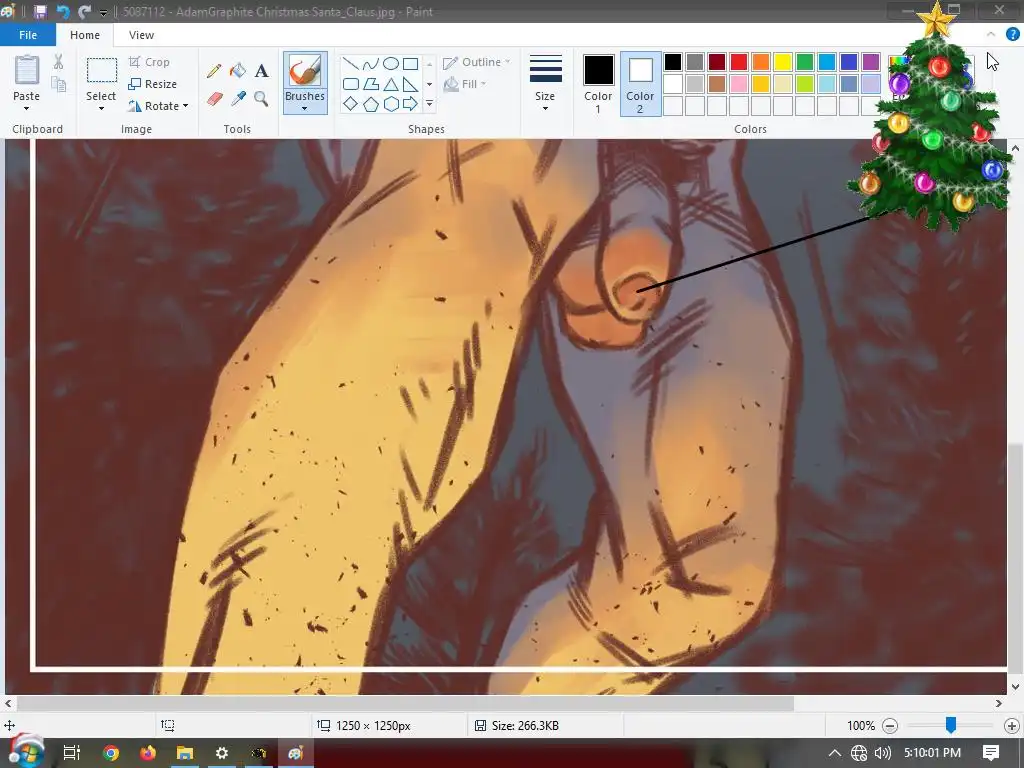The height and width of the screenshot is (768, 1024).
Task: Pick the brown color swatch
Action: click(716, 84)
